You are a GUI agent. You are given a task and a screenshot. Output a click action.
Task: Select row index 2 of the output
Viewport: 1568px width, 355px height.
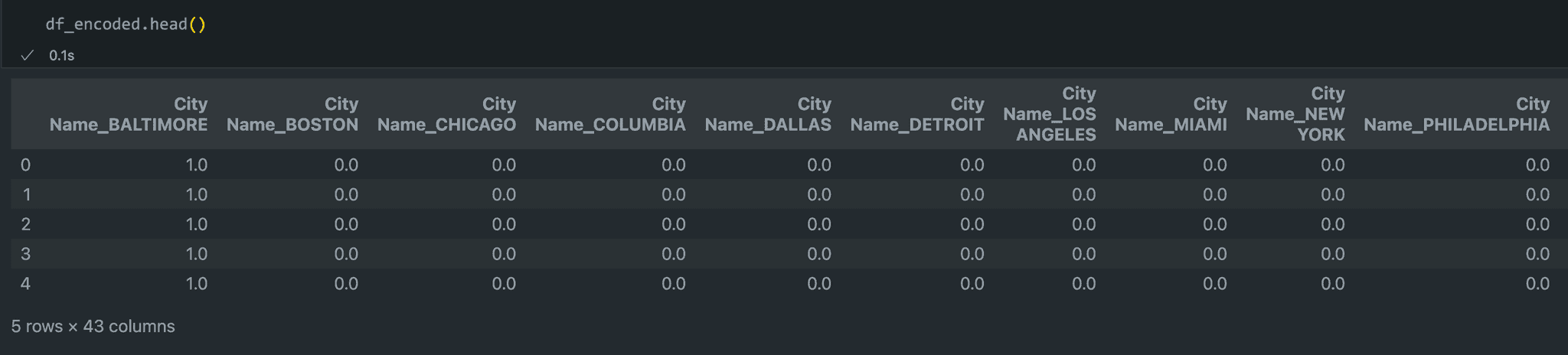[26, 224]
